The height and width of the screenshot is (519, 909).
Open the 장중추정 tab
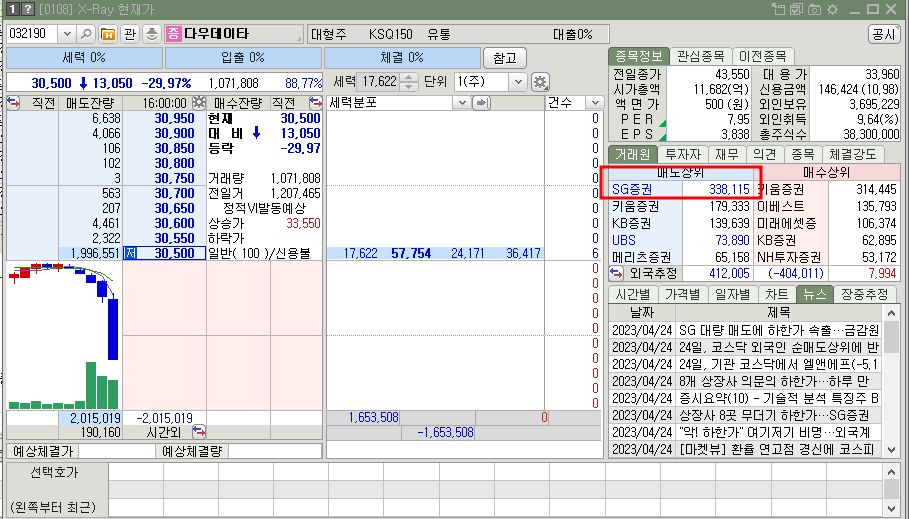(x=864, y=294)
